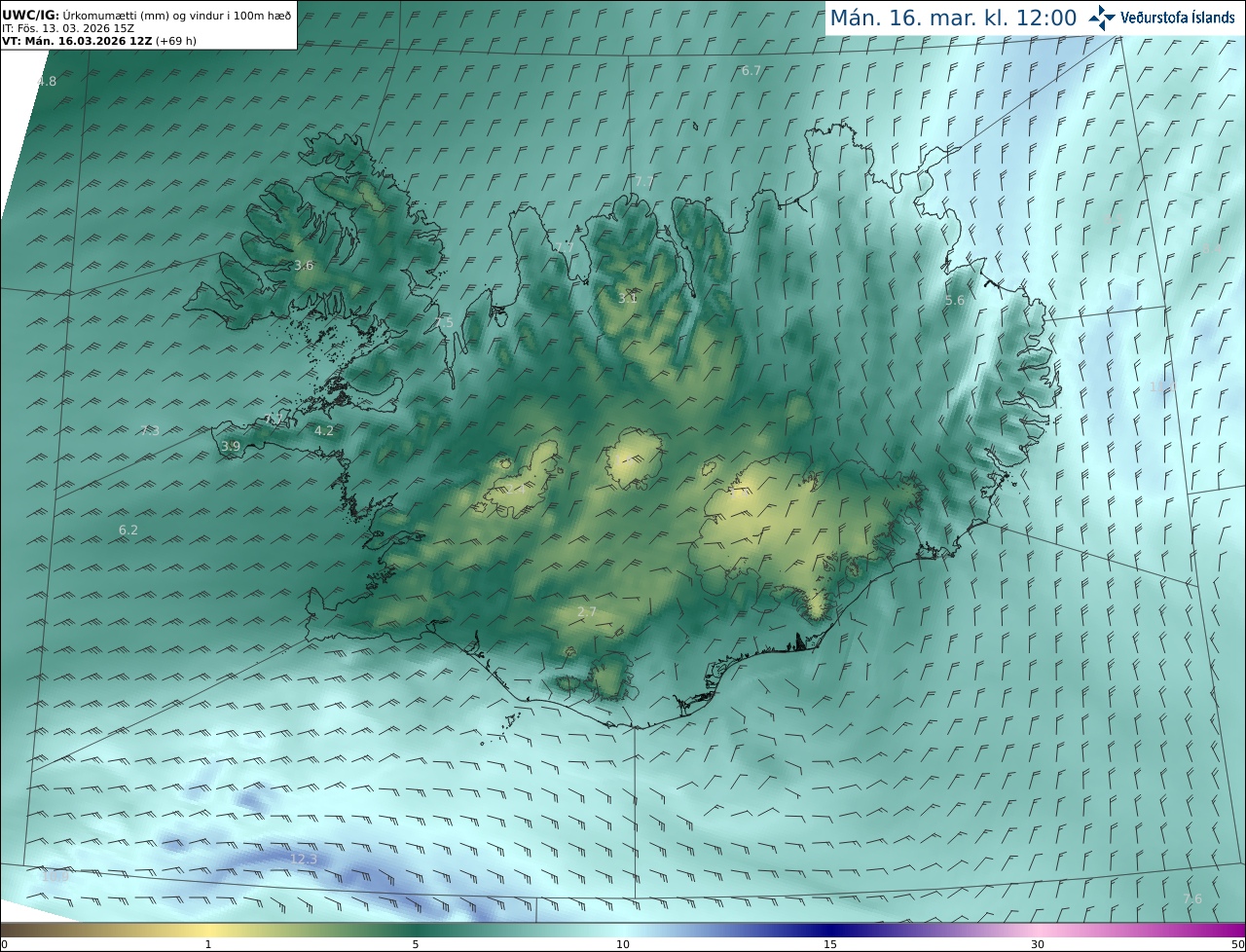Viewport: 1246px width, 952px height.
Task: Click the 4.8 map value
Action: 47,82
